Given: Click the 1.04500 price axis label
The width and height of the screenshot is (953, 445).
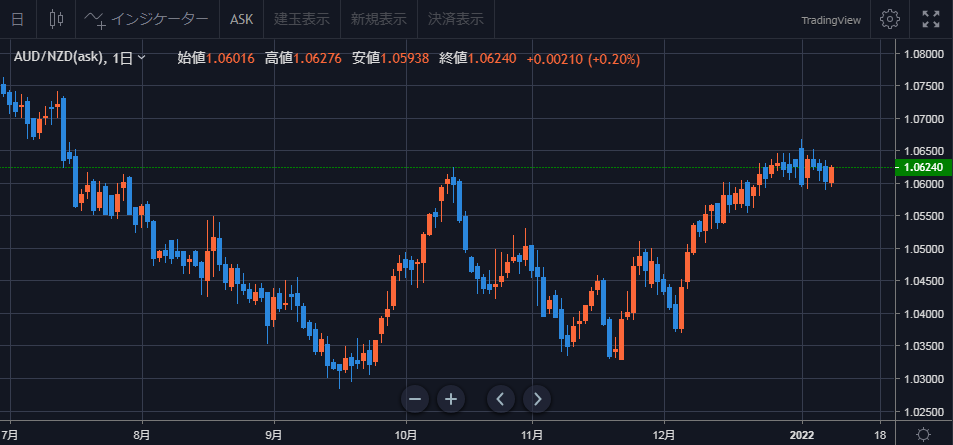Looking at the screenshot, I should tap(923, 281).
